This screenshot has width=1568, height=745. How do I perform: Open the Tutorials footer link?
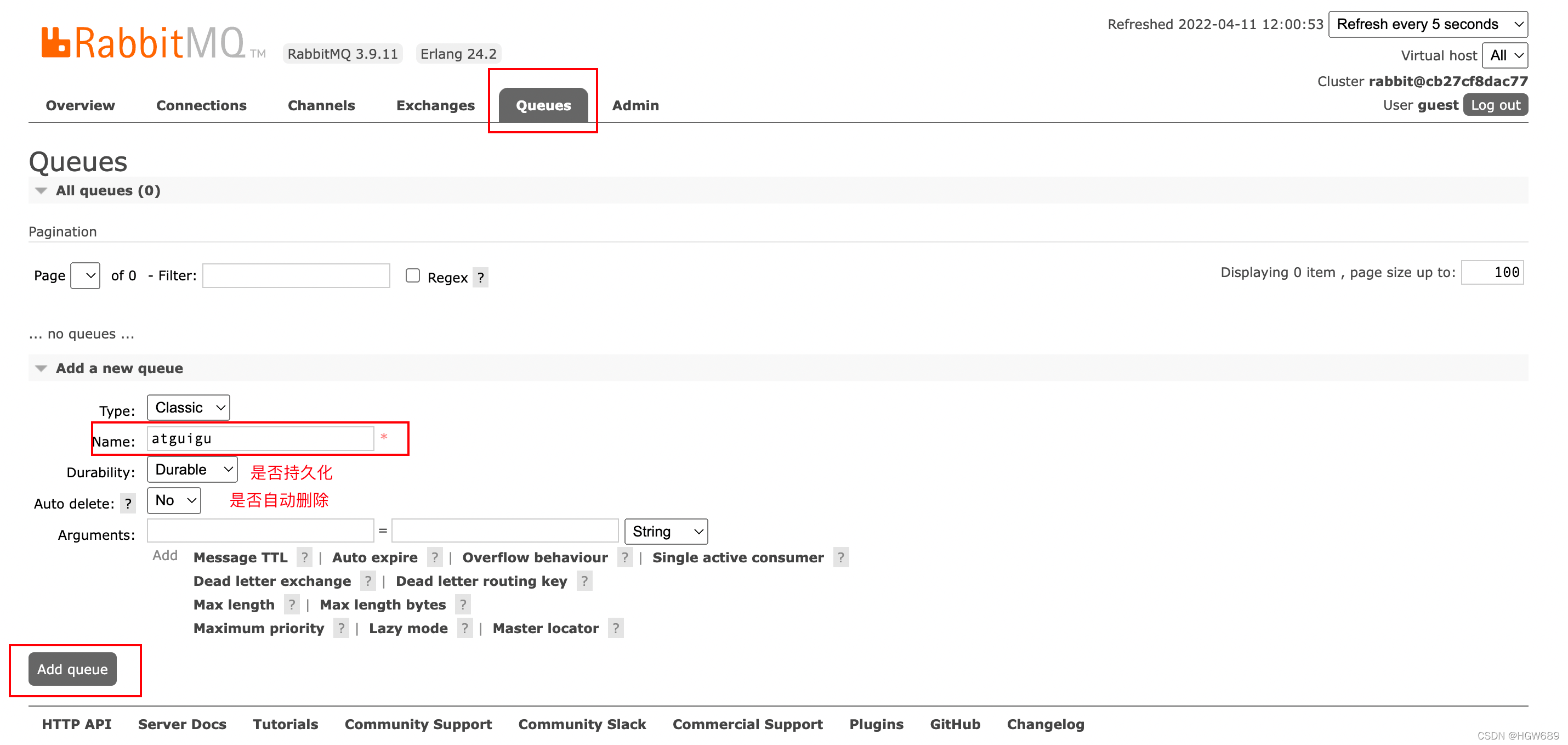coord(285,724)
